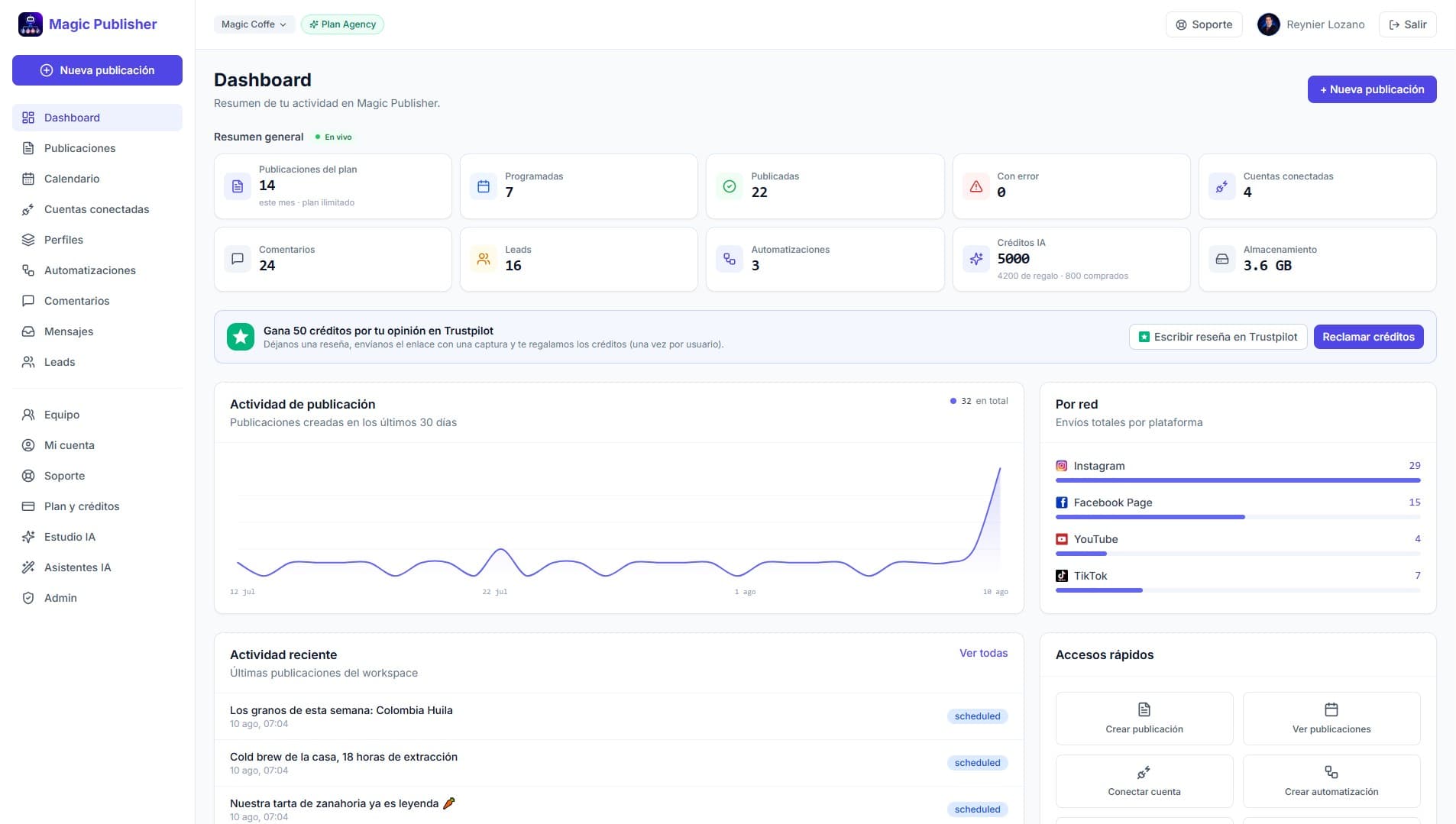Click the YouTube icon in Por red
Viewport: 1456px width, 824px height.
pyautogui.click(x=1062, y=539)
